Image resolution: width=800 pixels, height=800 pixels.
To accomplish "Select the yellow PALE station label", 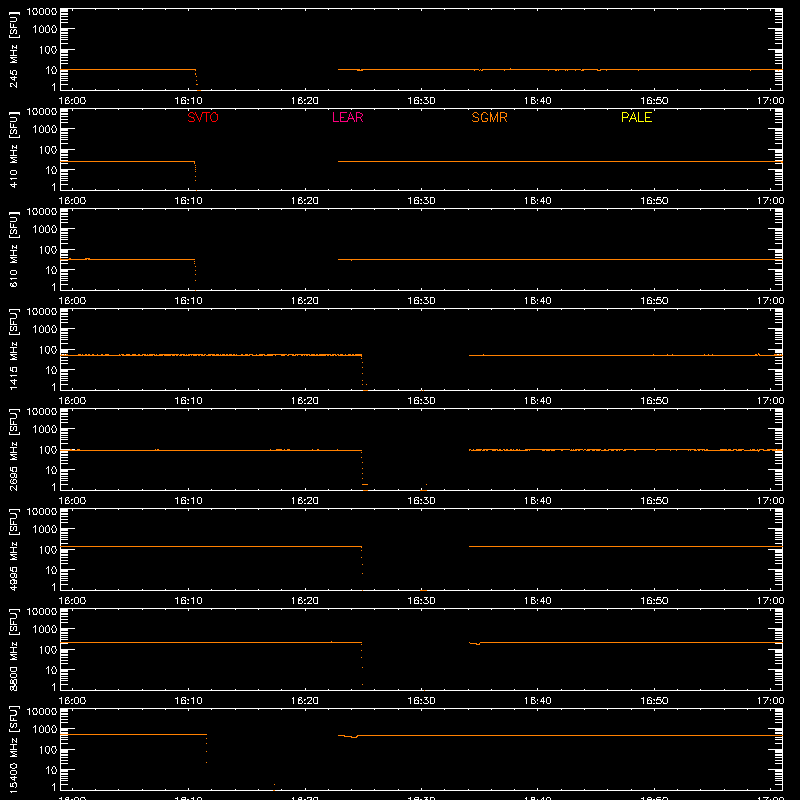I will tap(636, 117).
